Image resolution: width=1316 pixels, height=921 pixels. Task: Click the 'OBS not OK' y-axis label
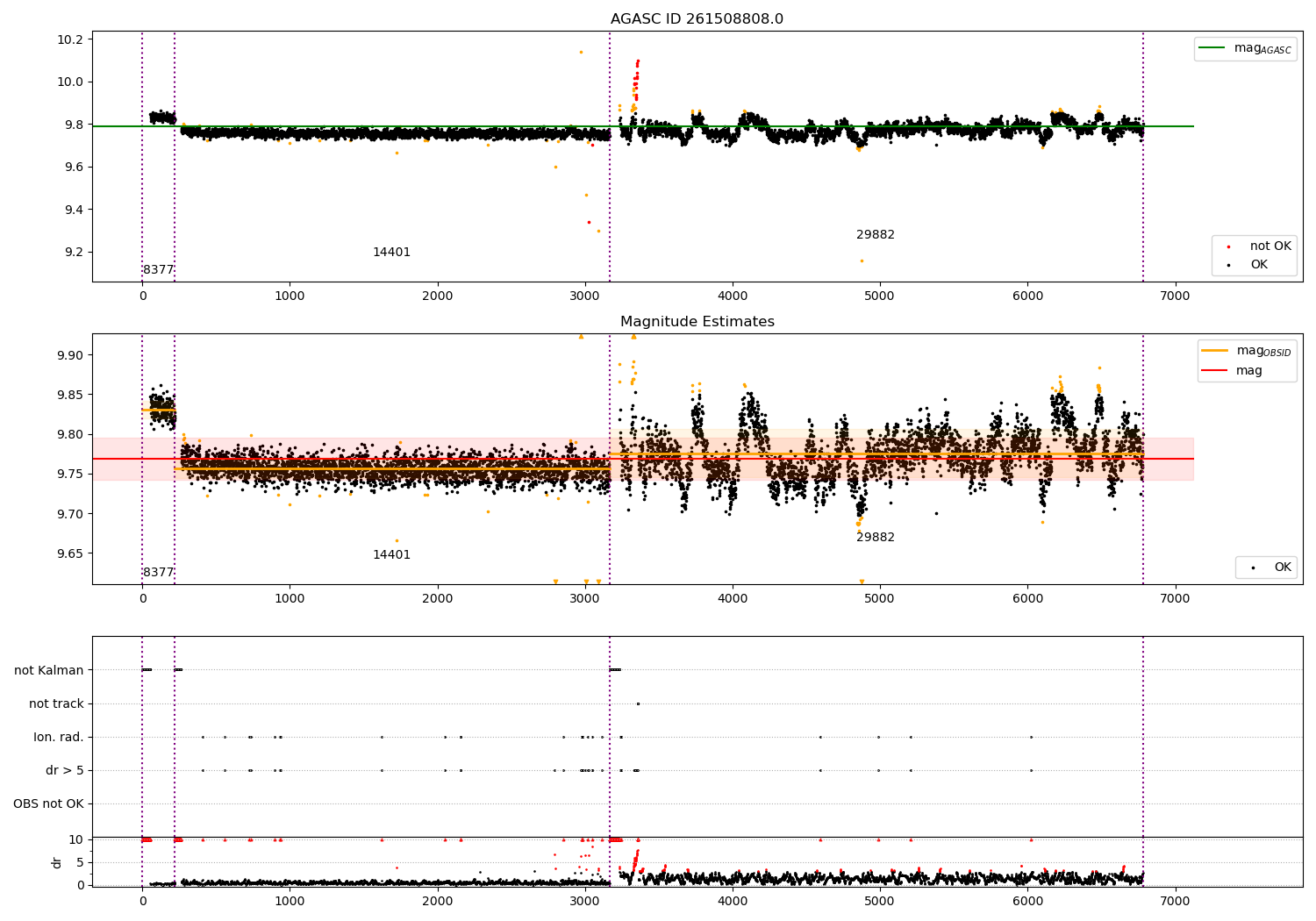tap(48, 803)
